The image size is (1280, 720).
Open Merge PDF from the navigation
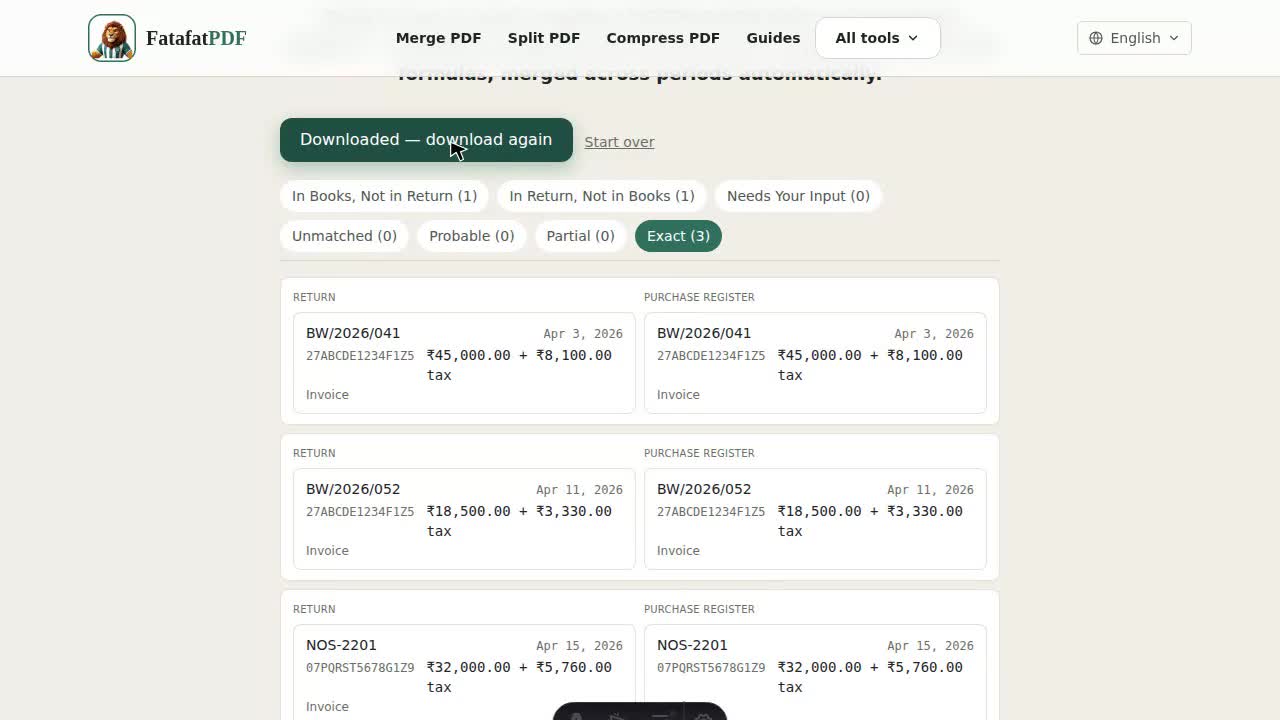click(x=438, y=38)
